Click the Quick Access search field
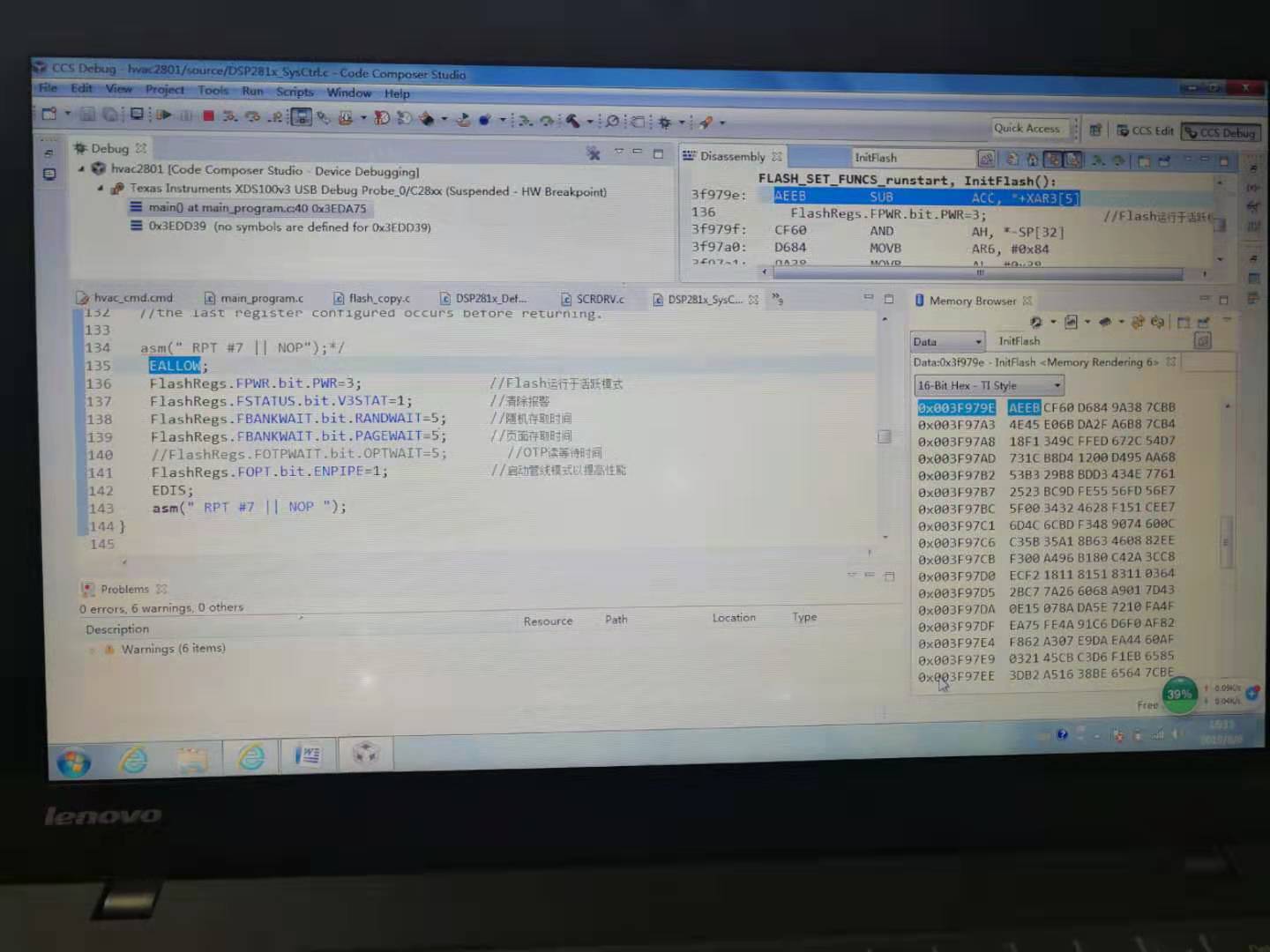 [1028, 129]
